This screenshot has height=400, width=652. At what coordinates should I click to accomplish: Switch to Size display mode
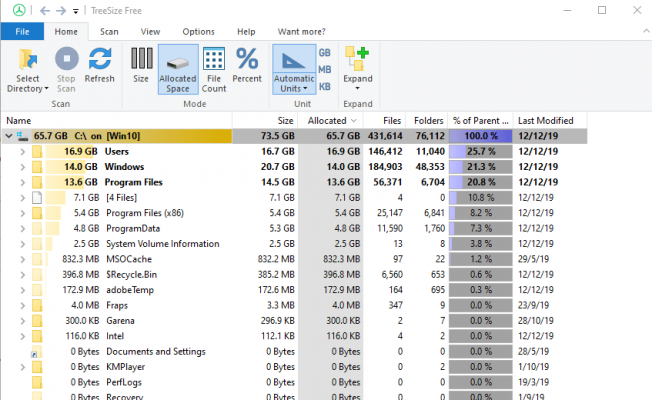141,60
